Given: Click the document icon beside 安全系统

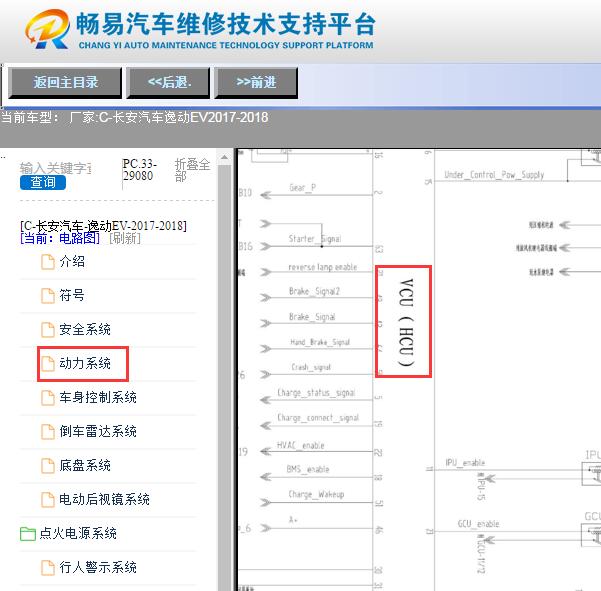Looking at the screenshot, I should [x=48, y=330].
